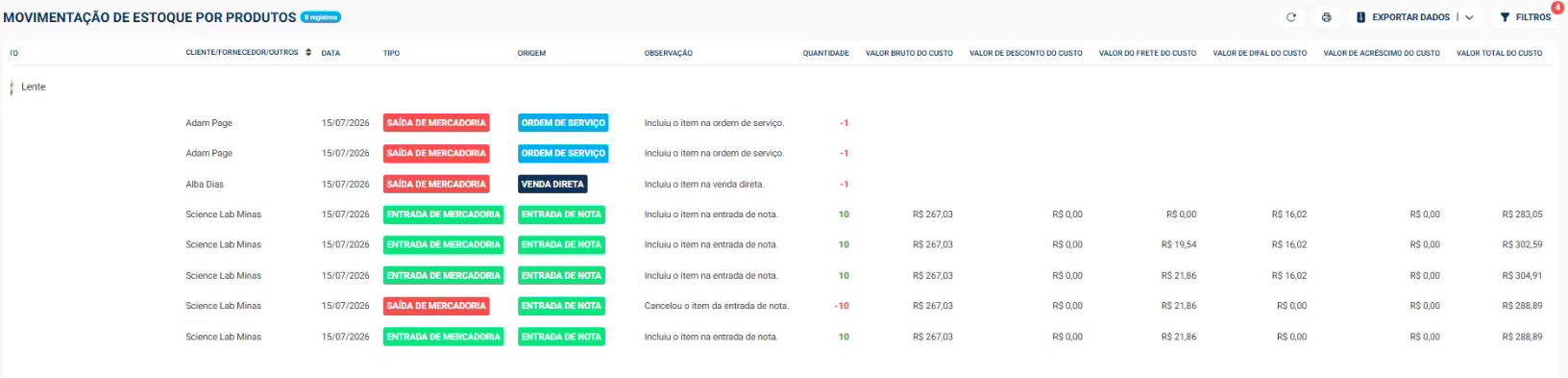This screenshot has height=378, width=1568.
Task: Print the stock movement report
Action: click(1326, 17)
